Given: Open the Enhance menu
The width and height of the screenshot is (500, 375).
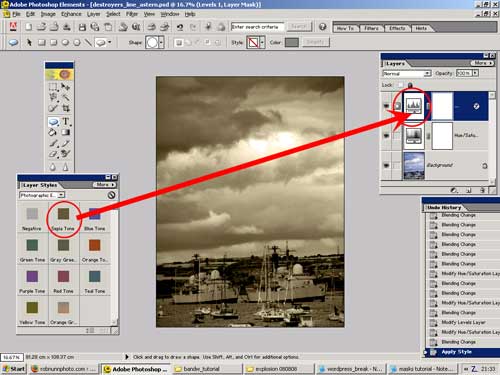Looking at the screenshot, I should pyautogui.click(x=71, y=14).
